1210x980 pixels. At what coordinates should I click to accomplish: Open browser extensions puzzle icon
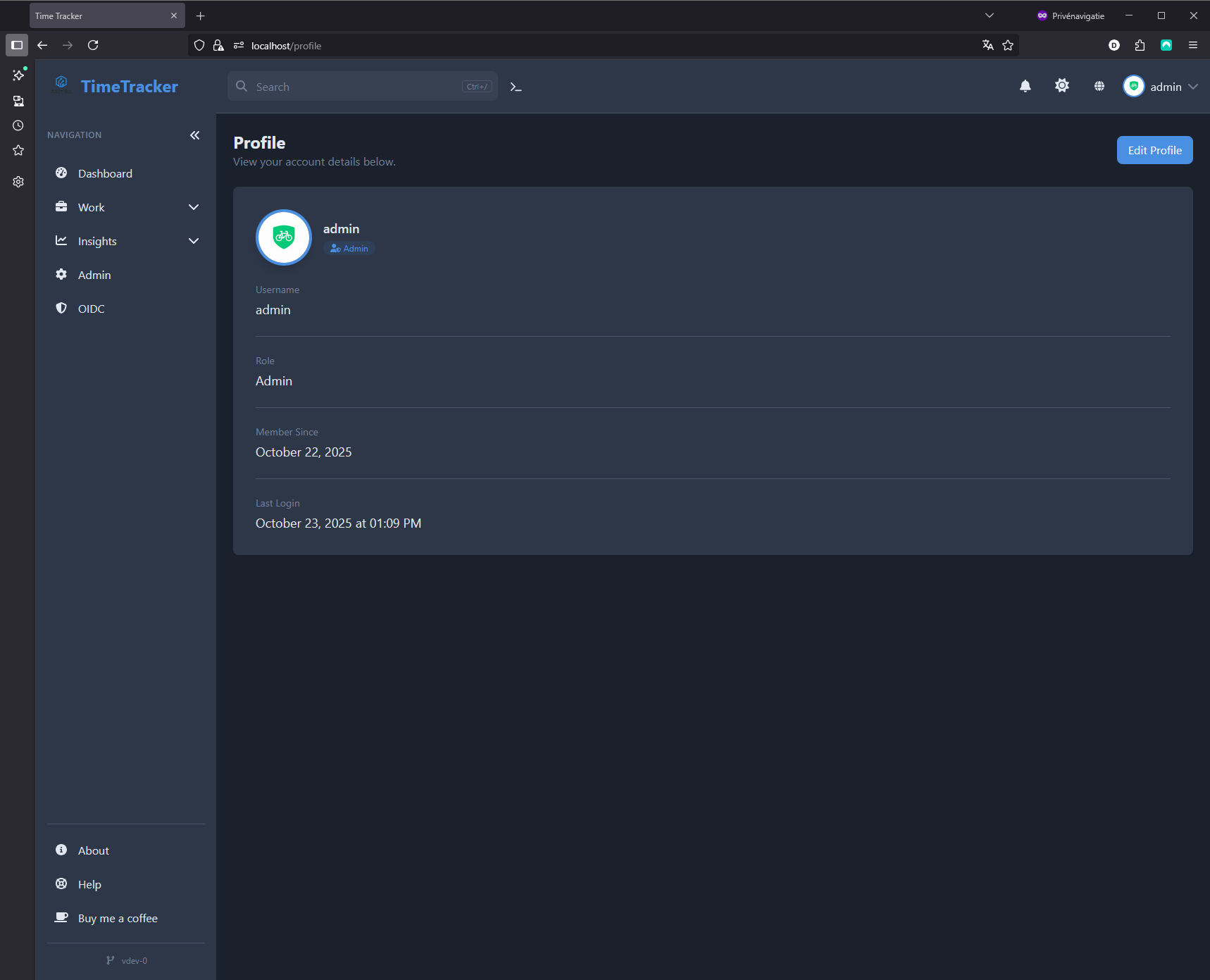point(1140,45)
